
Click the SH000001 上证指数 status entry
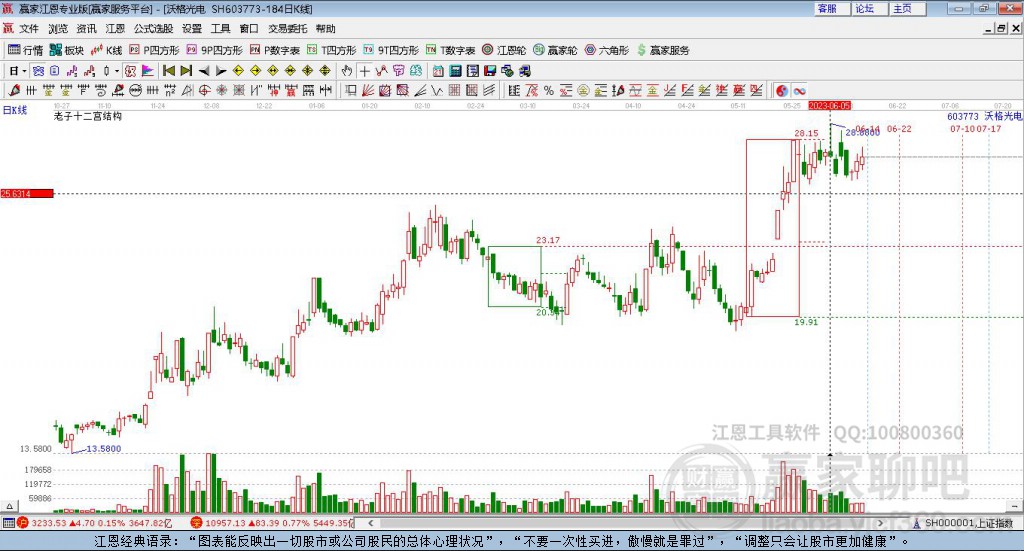tap(963, 523)
